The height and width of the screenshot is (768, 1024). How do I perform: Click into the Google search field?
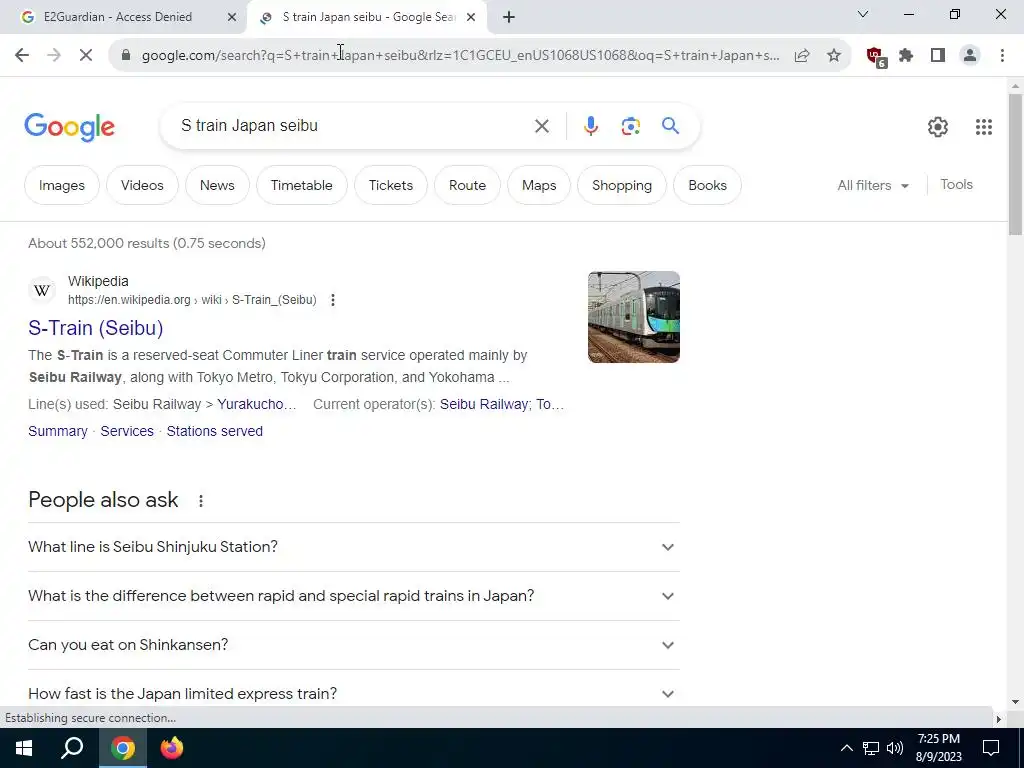click(x=353, y=125)
